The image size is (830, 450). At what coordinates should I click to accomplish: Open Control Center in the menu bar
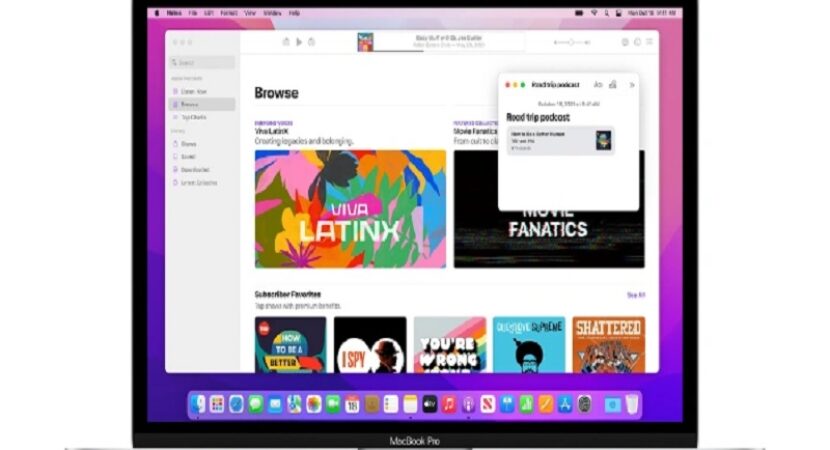tap(618, 13)
